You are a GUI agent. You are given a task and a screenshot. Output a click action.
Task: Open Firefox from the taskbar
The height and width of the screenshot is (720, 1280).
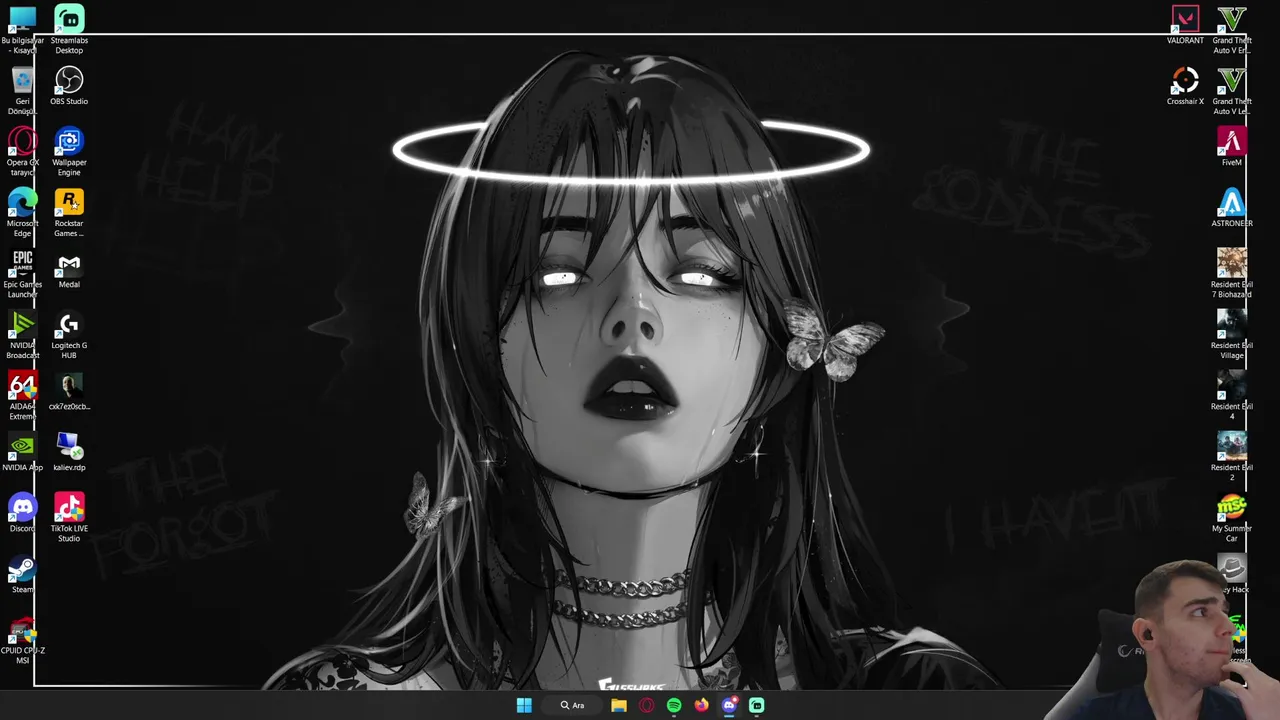click(702, 705)
